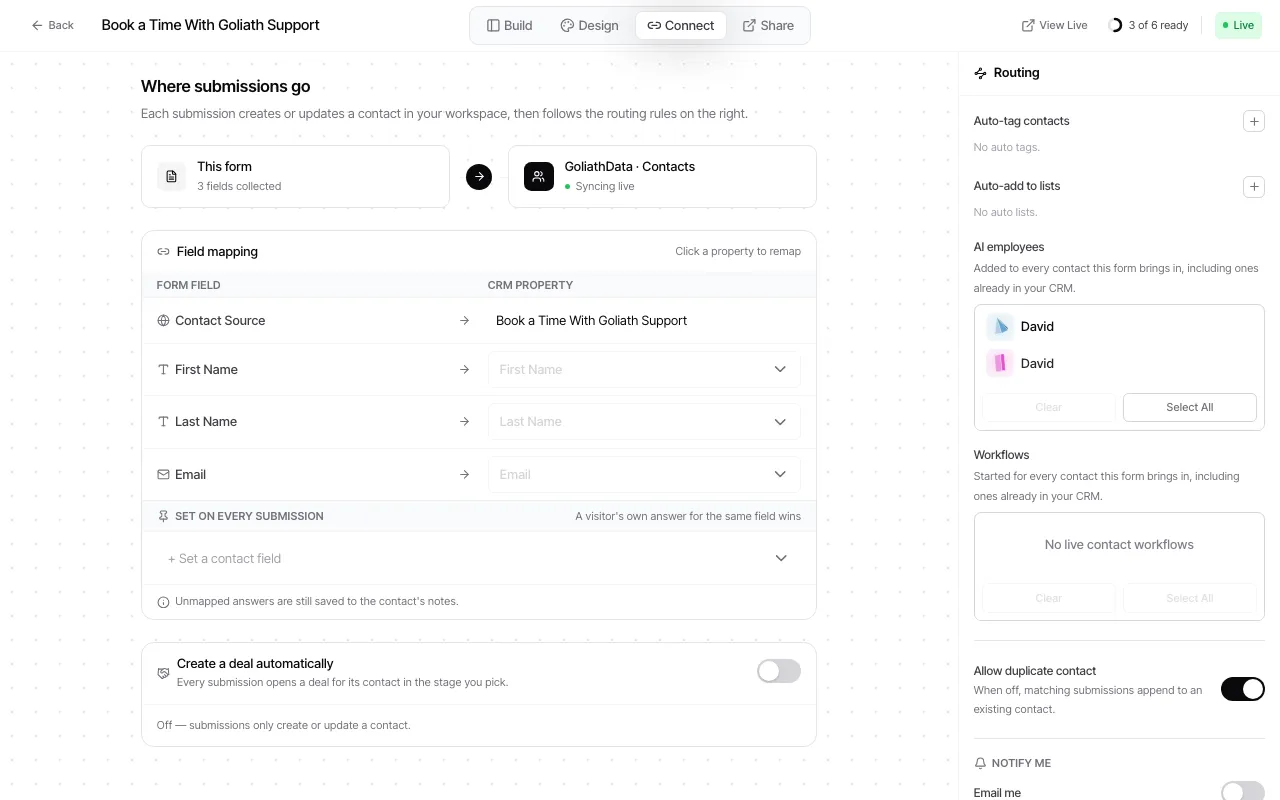Toggle the Email me notification switch
1280x800 pixels.
click(x=1243, y=792)
